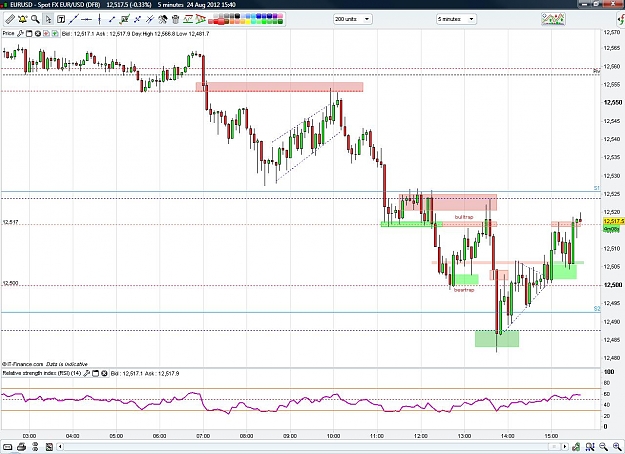Click the red-green icon at toolbar far right
The height and width of the screenshot is (454, 625).
tap(620, 19)
